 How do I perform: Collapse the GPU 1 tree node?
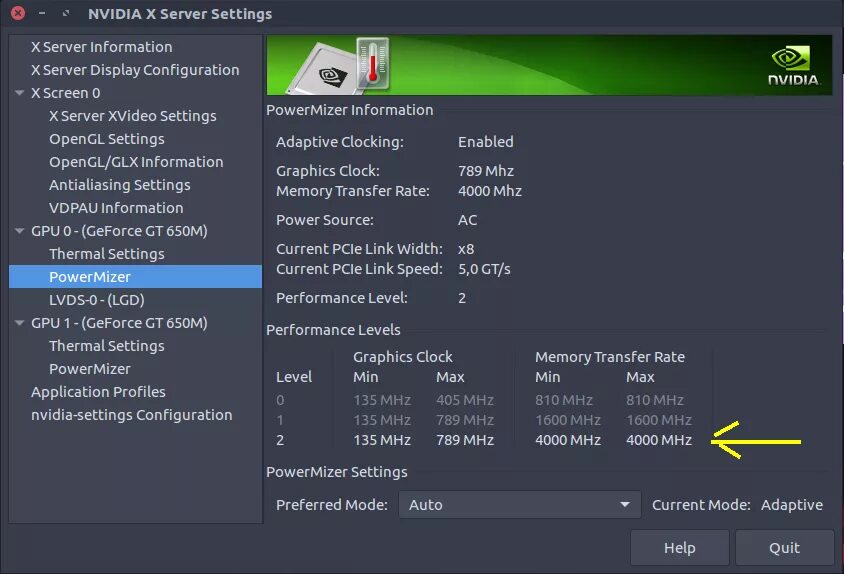20,323
